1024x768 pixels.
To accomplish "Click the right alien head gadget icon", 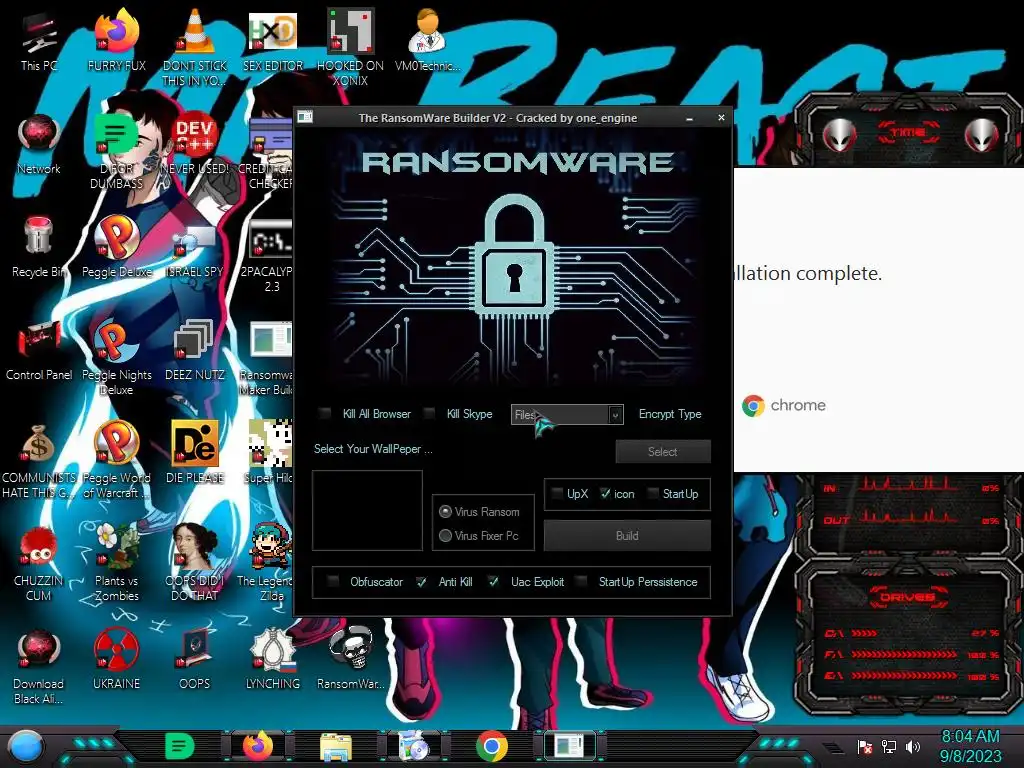I will pyautogui.click(x=982, y=135).
